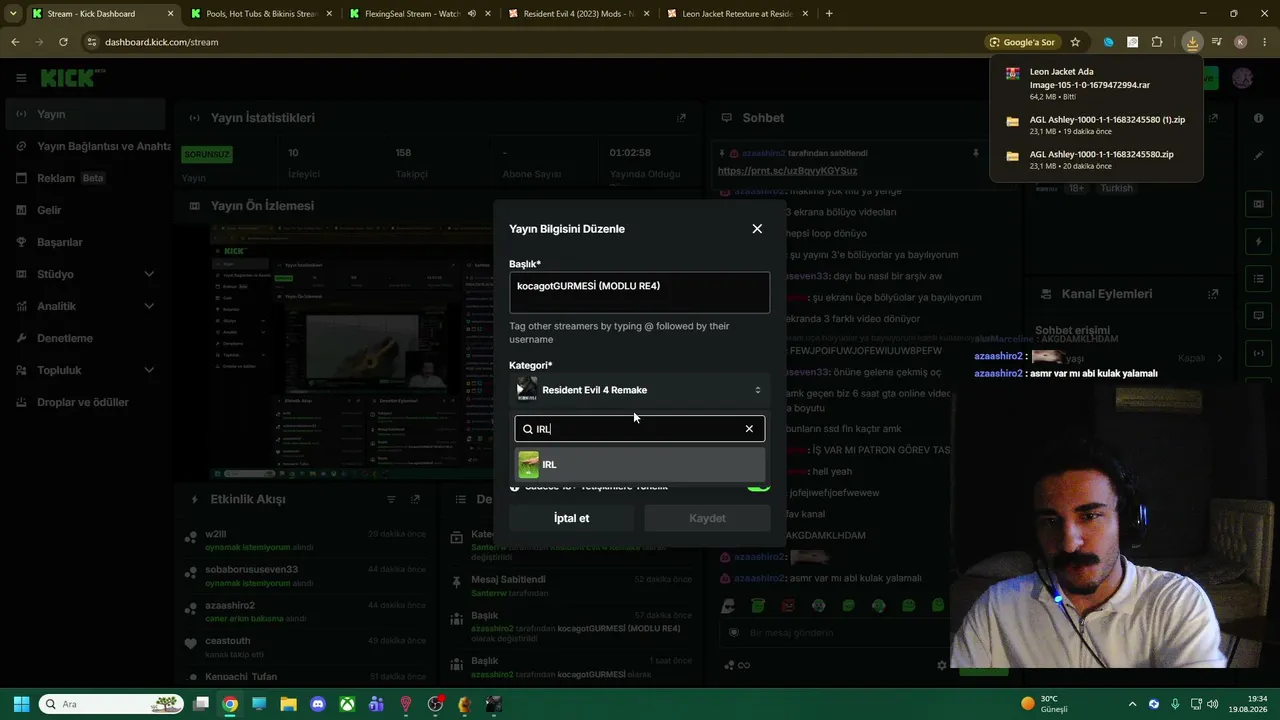Open the browser downloads icon
Viewport: 1280px width, 720px height.
point(1192,42)
